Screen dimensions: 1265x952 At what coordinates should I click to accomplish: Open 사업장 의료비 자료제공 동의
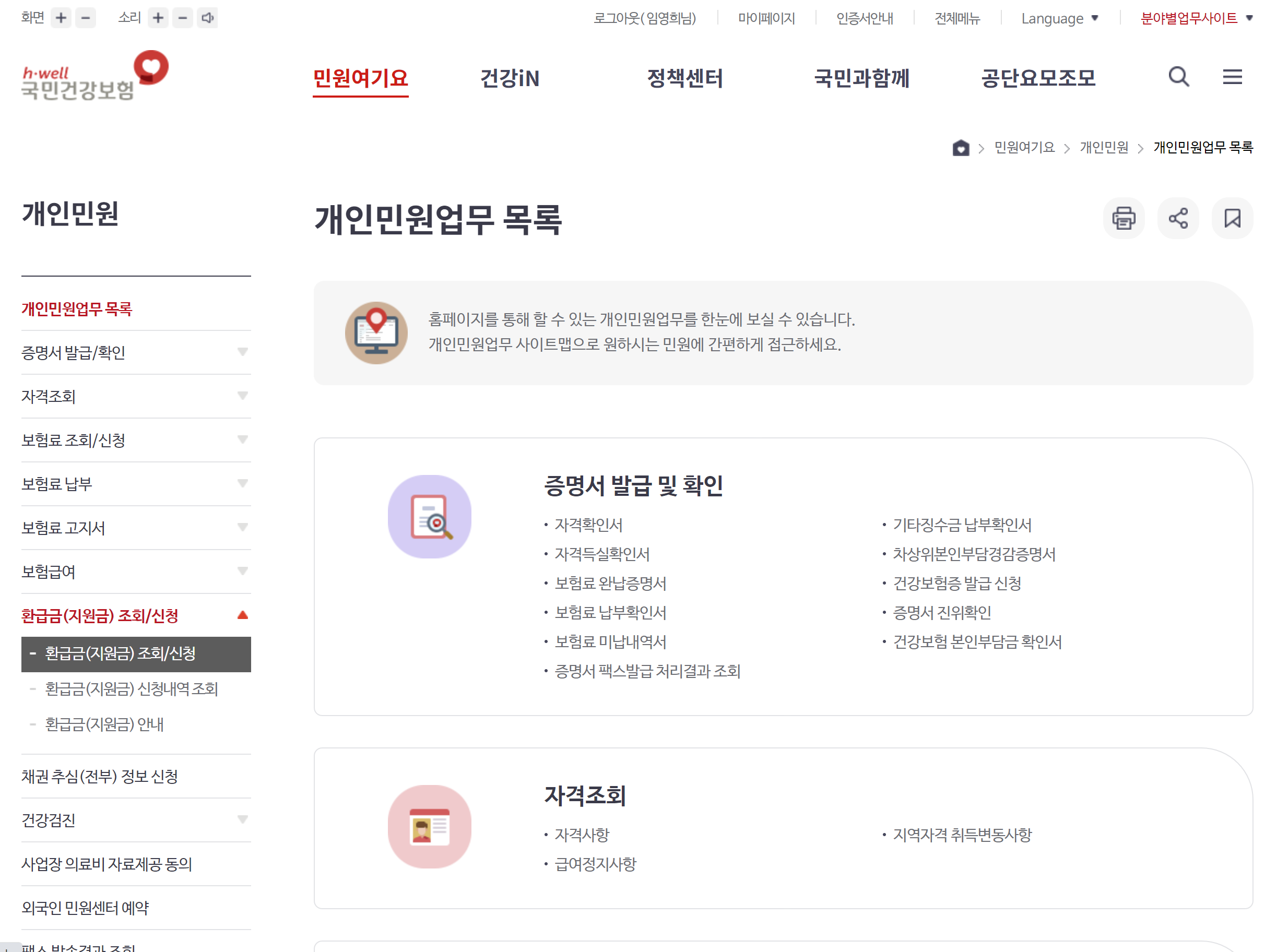coord(107,864)
